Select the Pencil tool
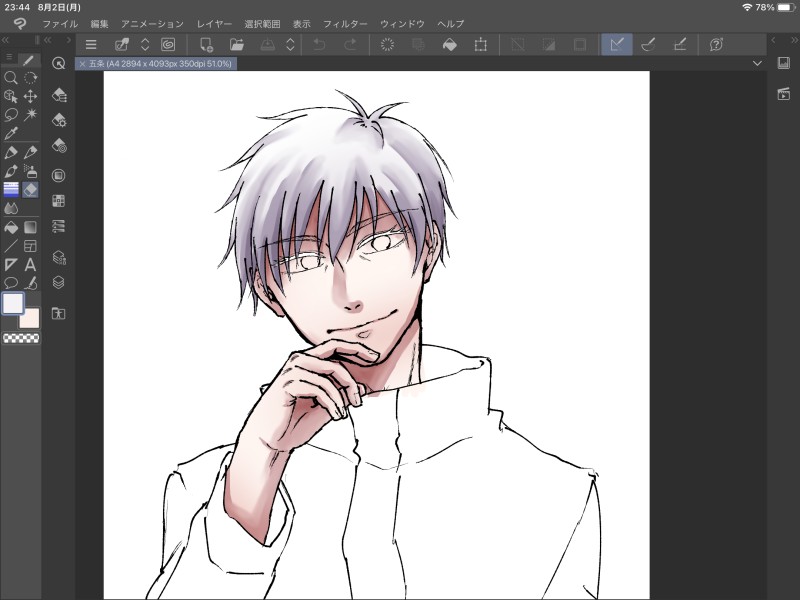 [31, 153]
